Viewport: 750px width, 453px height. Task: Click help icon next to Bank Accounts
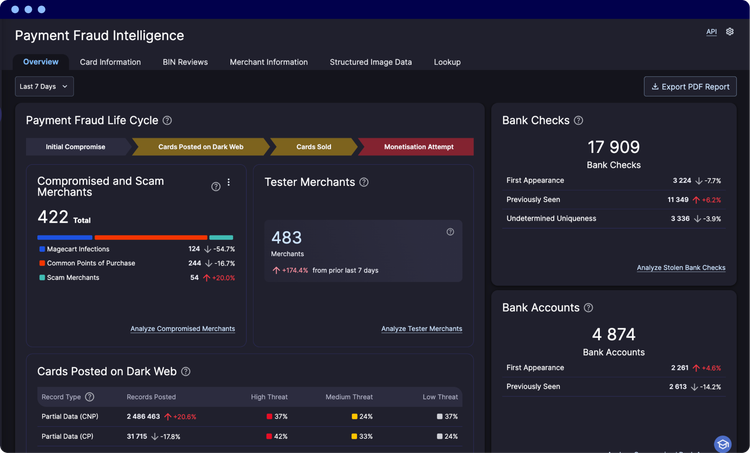coord(588,308)
